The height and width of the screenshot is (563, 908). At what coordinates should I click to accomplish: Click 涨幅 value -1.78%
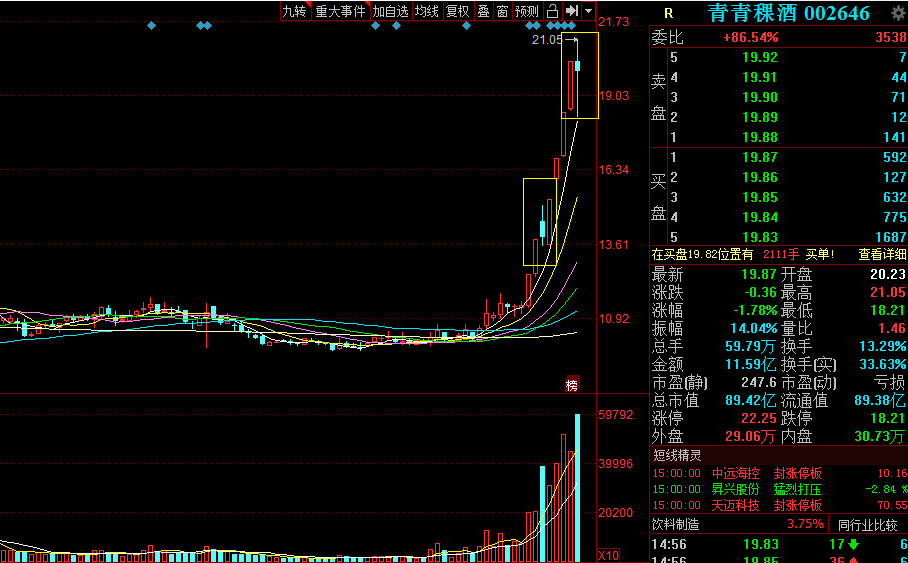click(754, 310)
